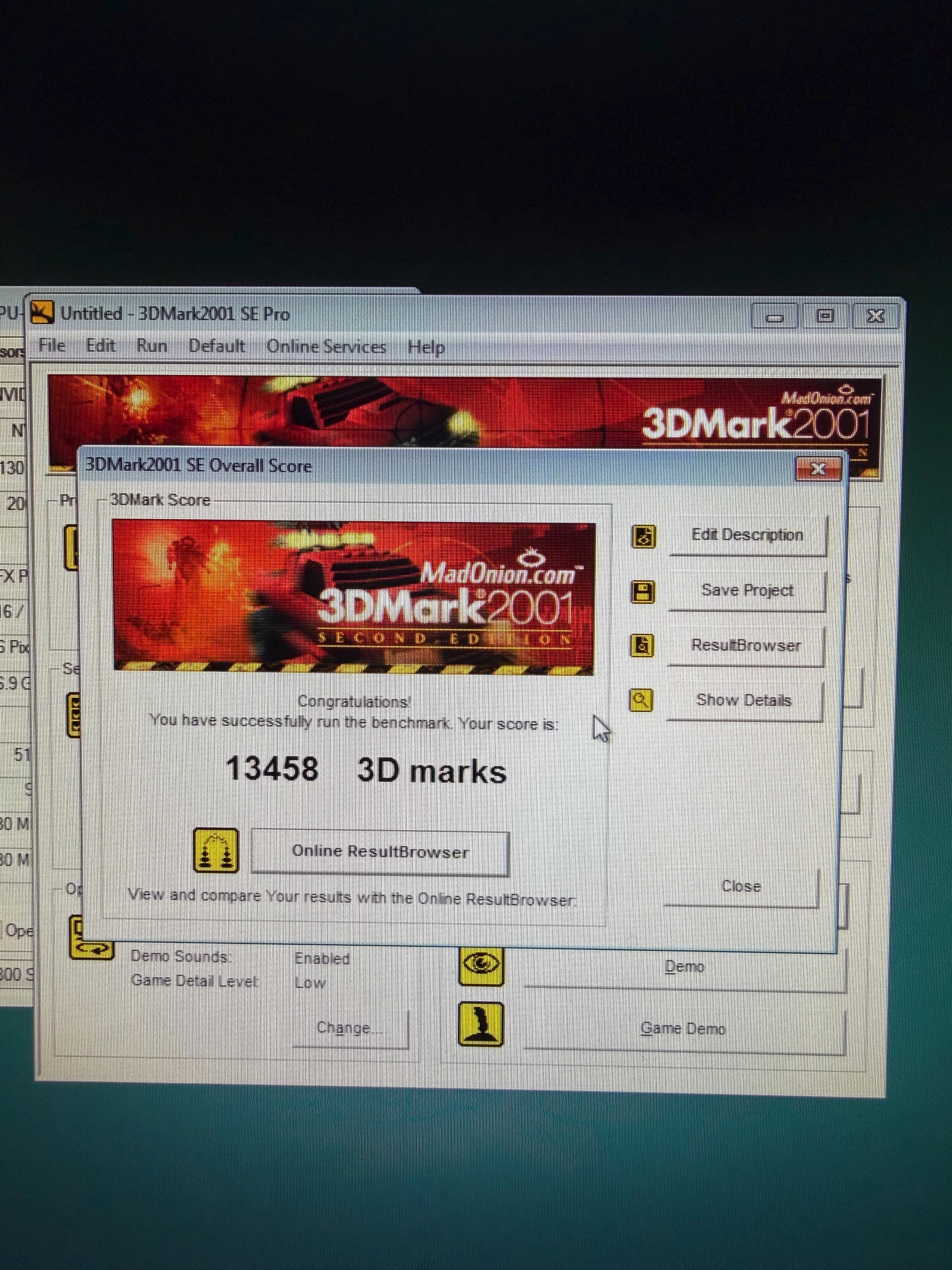The height and width of the screenshot is (1270, 952).
Task: Click the 'Untitled - 3DMark2001 SE Pro' title text
Action: pyautogui.click(x=175, y=313)
